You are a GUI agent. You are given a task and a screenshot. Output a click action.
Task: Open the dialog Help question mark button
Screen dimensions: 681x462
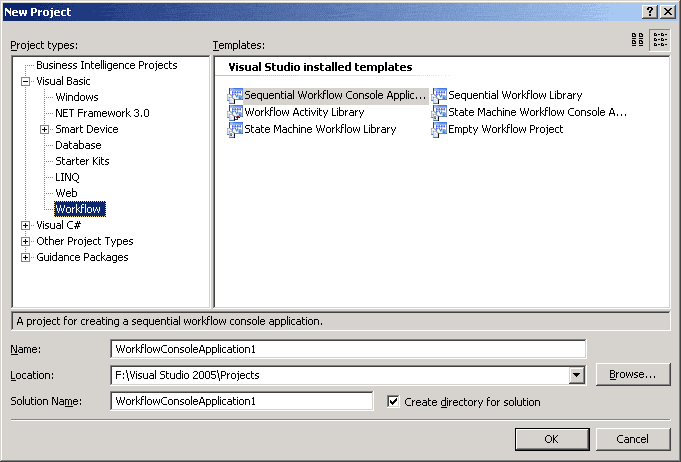649,10
